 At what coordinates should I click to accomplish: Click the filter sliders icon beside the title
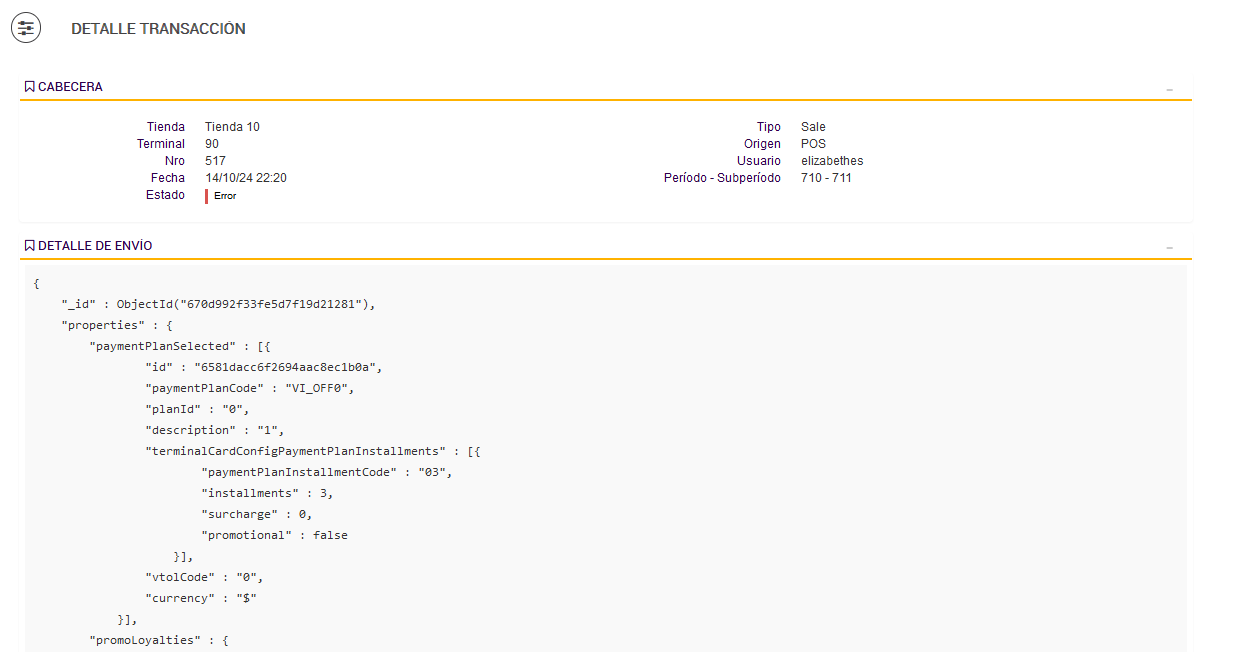click(x=26, y=29)
